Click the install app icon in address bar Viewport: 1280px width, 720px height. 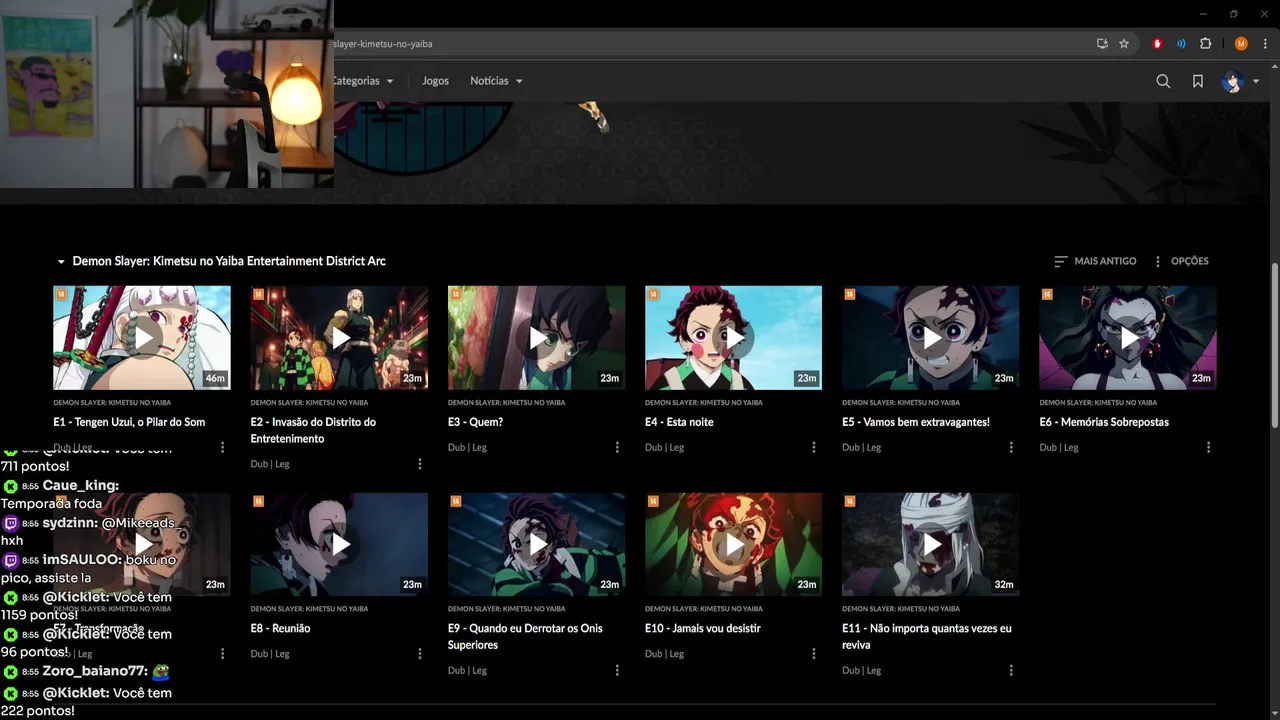tap(1102, 44)
